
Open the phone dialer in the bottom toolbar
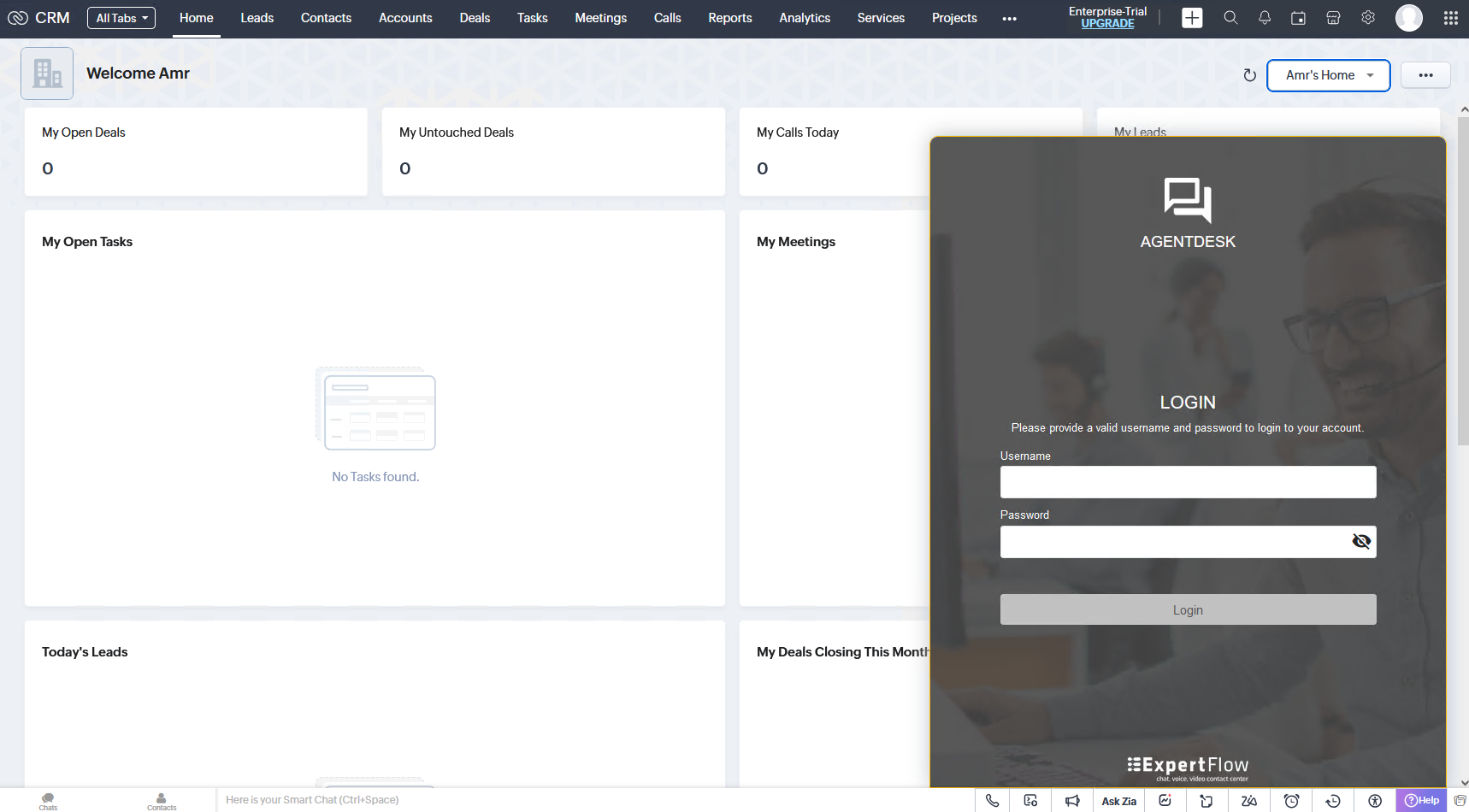[992, 800]
